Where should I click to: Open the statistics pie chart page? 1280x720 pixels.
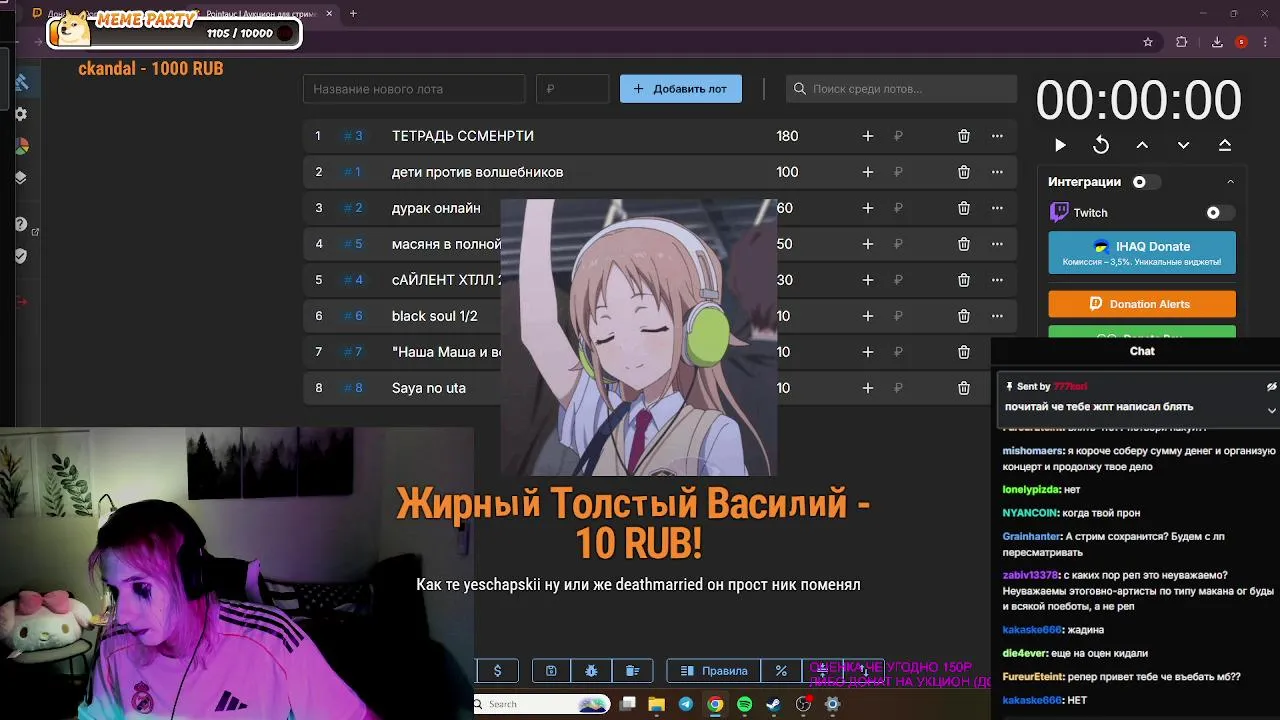21,146
